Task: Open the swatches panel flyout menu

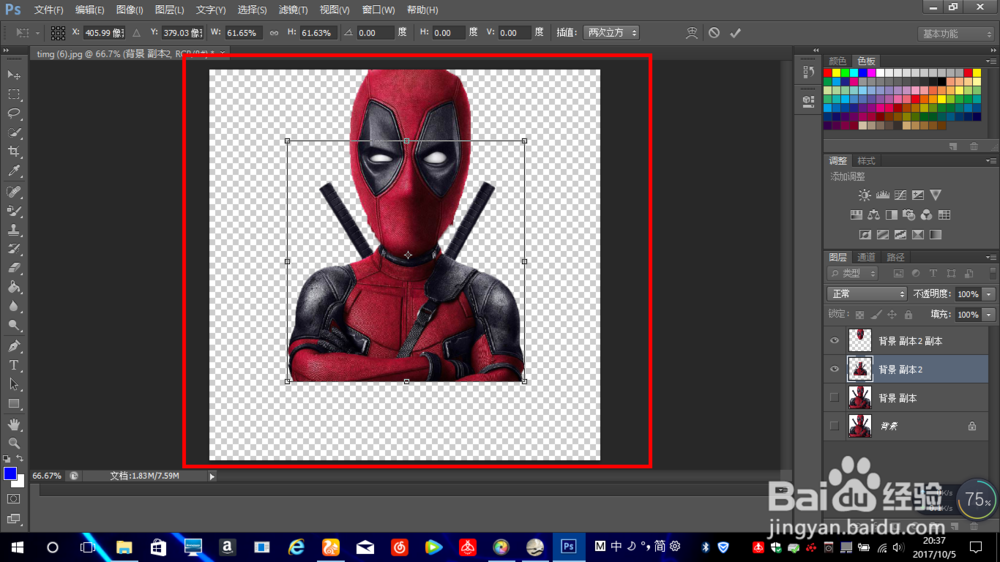Action: (x=991, y=61)
